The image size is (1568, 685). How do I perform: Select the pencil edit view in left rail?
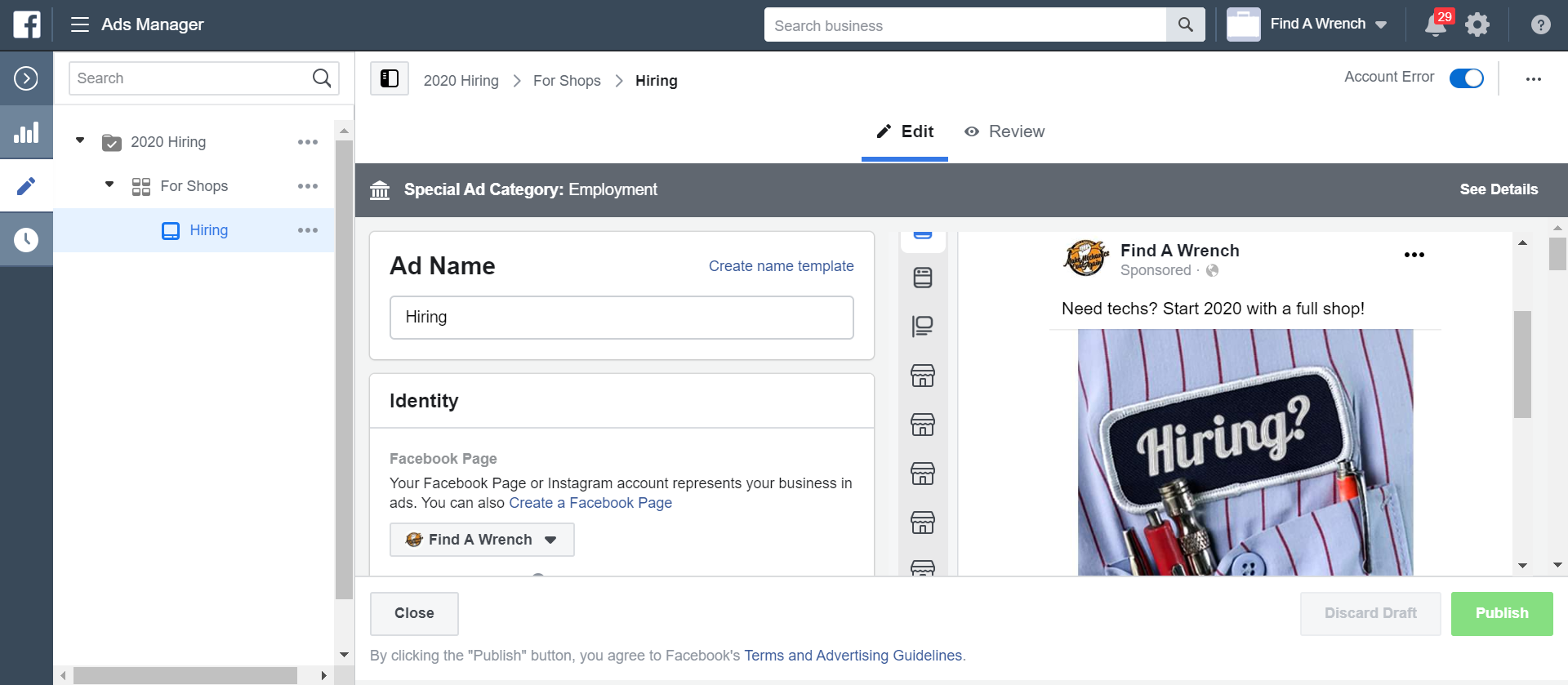(26, 186)
